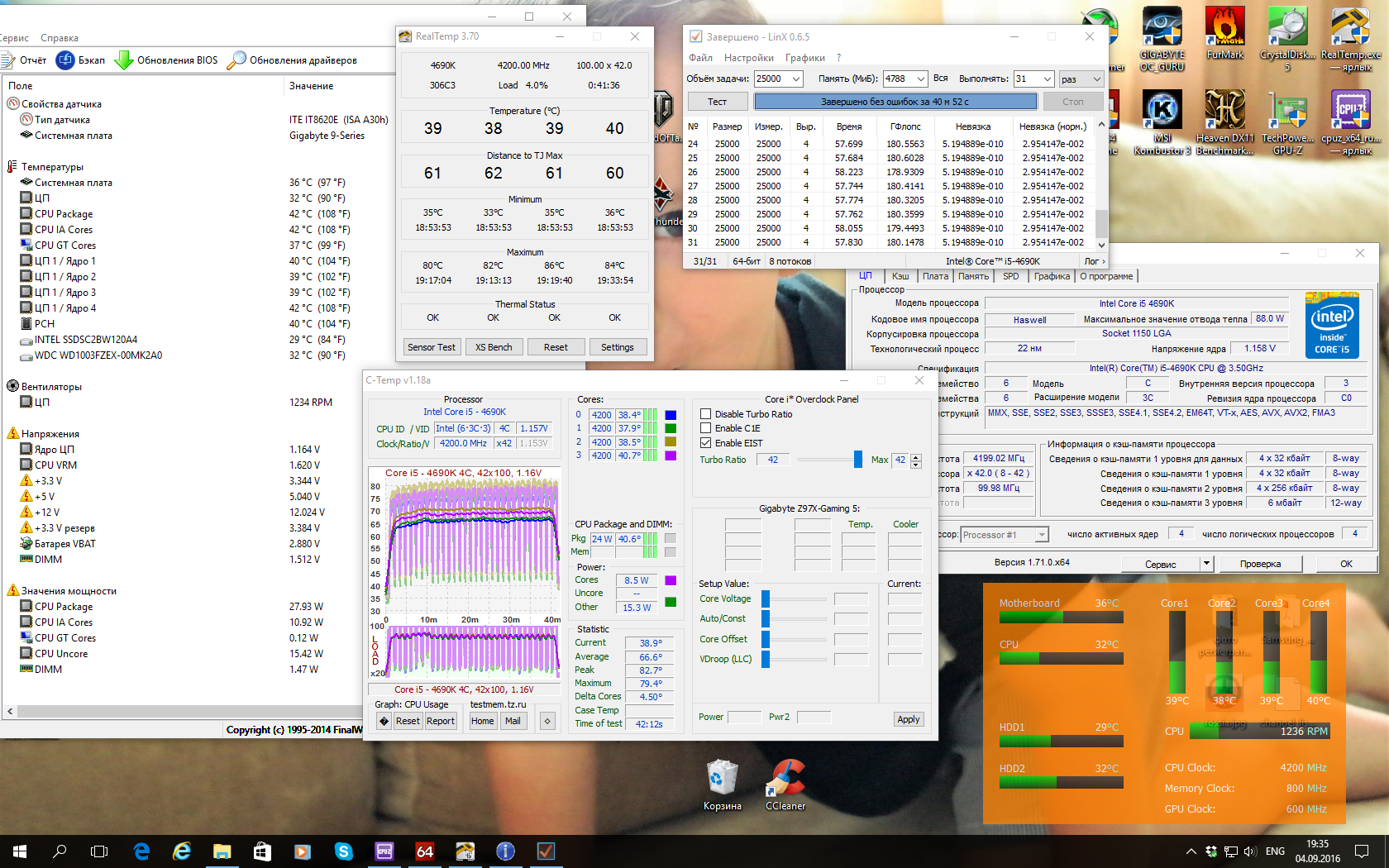1389x868 pixels.
Task: Click the Бэкап backup icon in AIDA64
Action: pyautogui.click(x=65, y=60)
